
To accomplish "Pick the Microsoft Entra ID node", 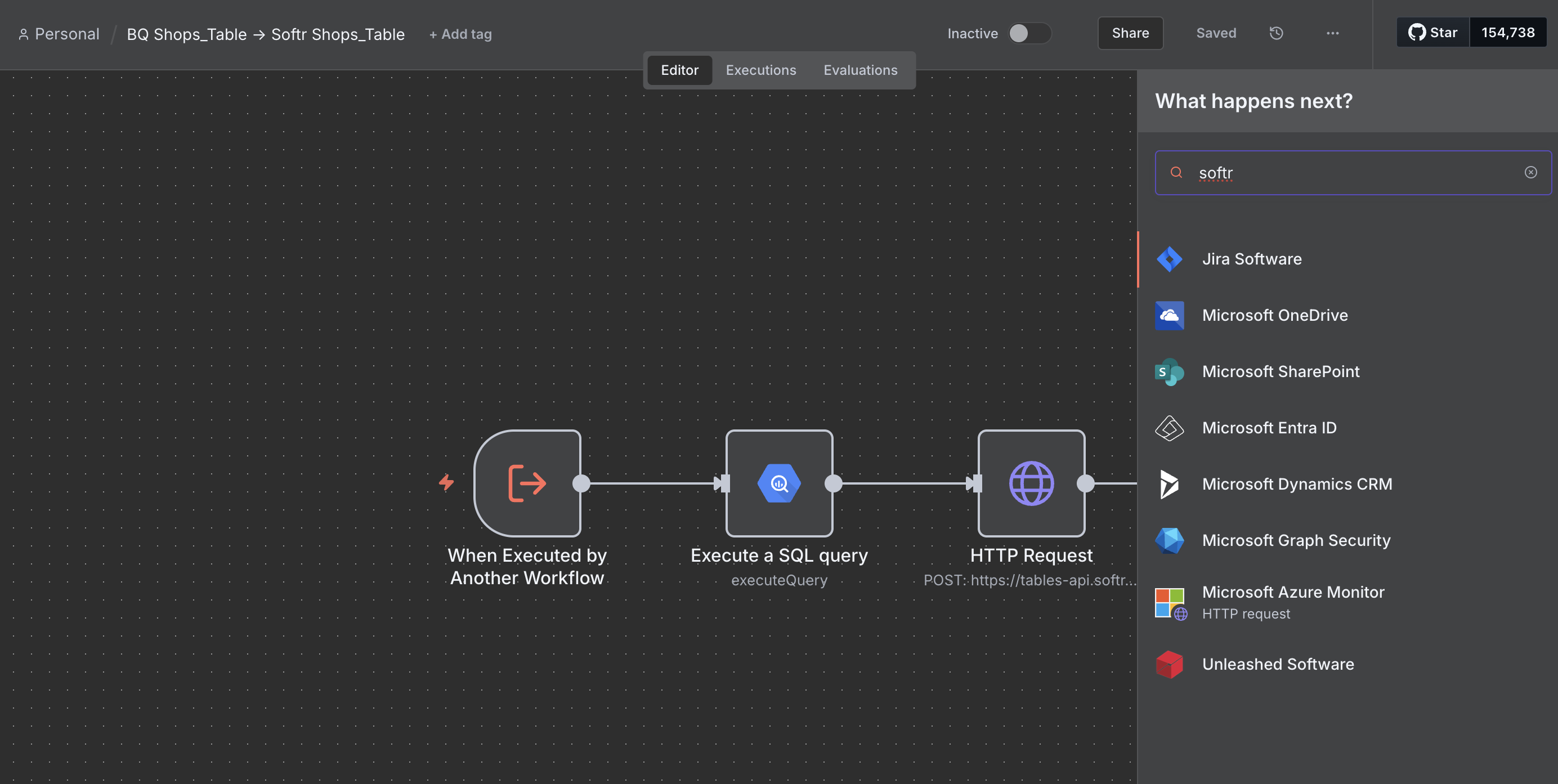I will (x=1269, y=428).
